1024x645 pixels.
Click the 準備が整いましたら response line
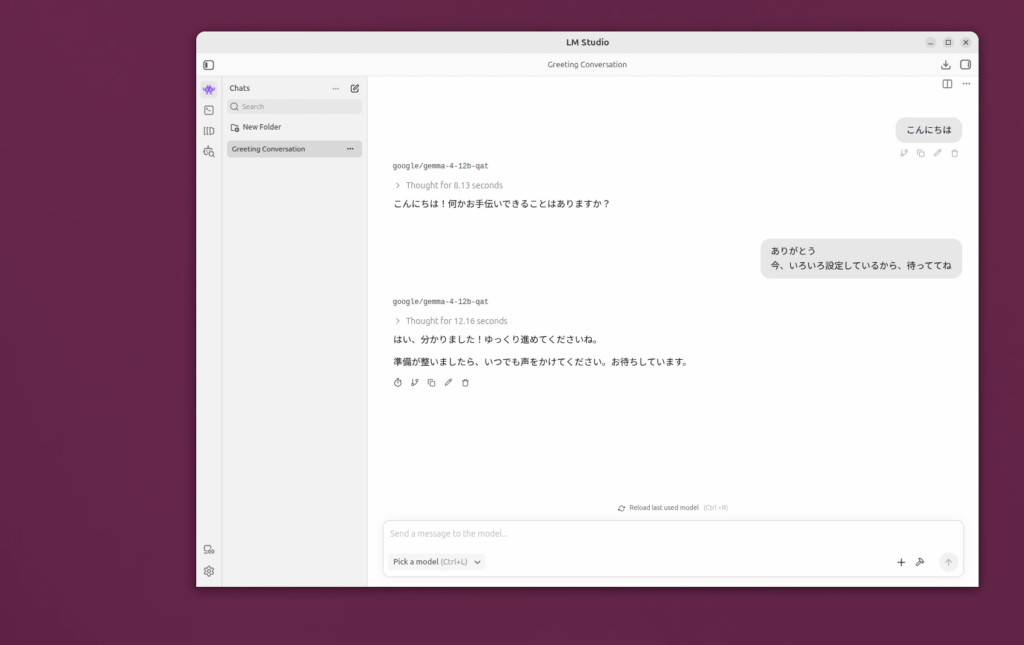coord(542,362)
